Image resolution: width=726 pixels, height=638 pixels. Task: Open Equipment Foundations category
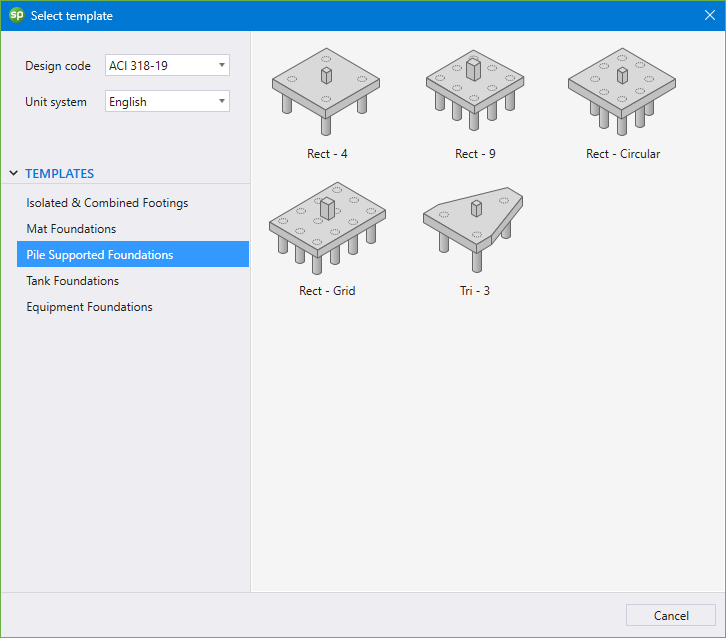[x=89, y=307]
